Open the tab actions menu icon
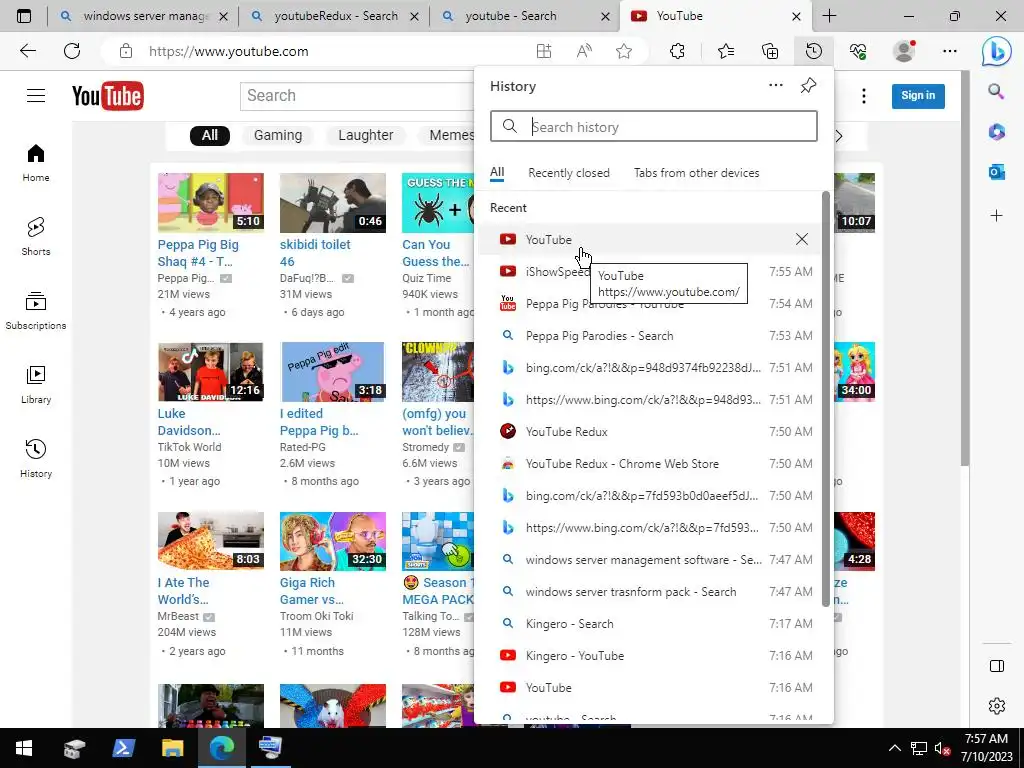The height and width of the screenshot is (768, 1024). pyautogui.click(x=24, y=16)
